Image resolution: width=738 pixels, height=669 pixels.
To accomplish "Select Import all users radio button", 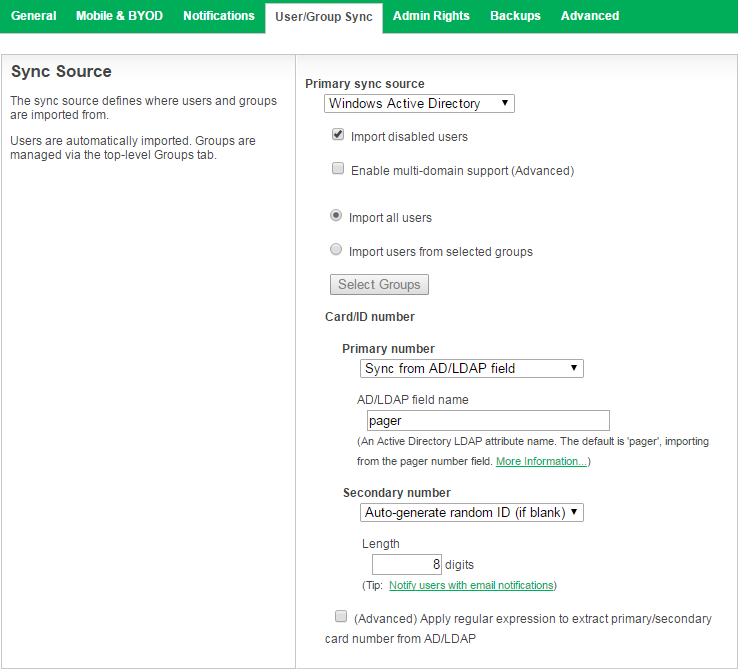I will (336, 216).
